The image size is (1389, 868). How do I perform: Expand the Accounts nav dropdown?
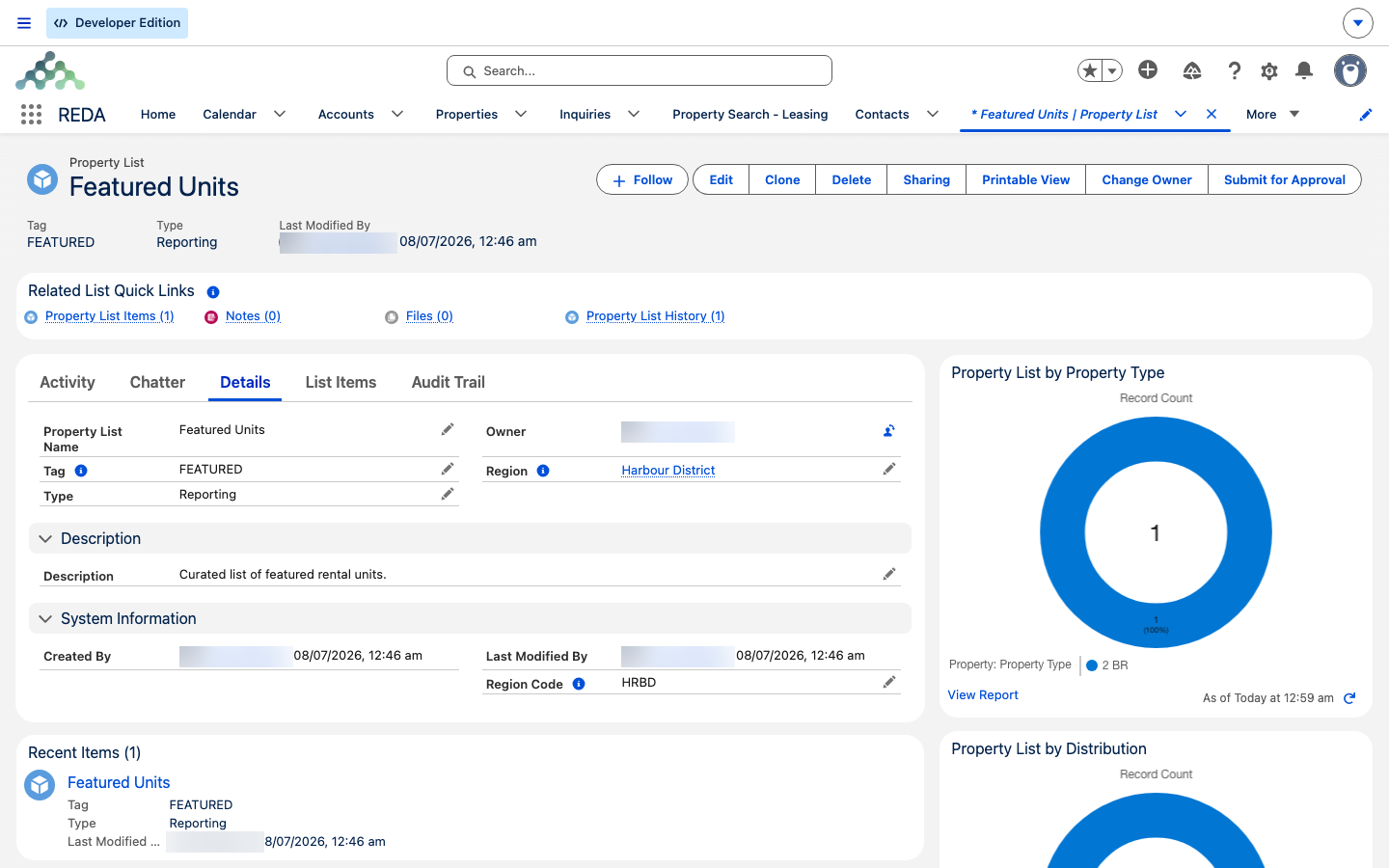coord(397,114)
